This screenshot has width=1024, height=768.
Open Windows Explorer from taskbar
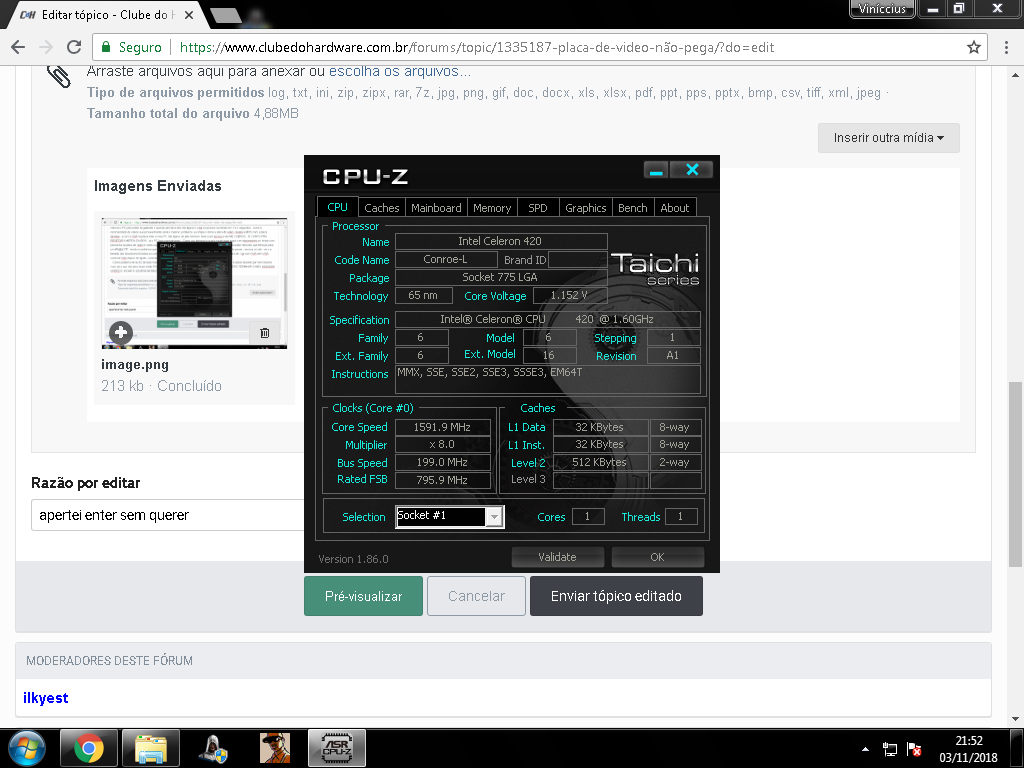[x=151, y=748]
